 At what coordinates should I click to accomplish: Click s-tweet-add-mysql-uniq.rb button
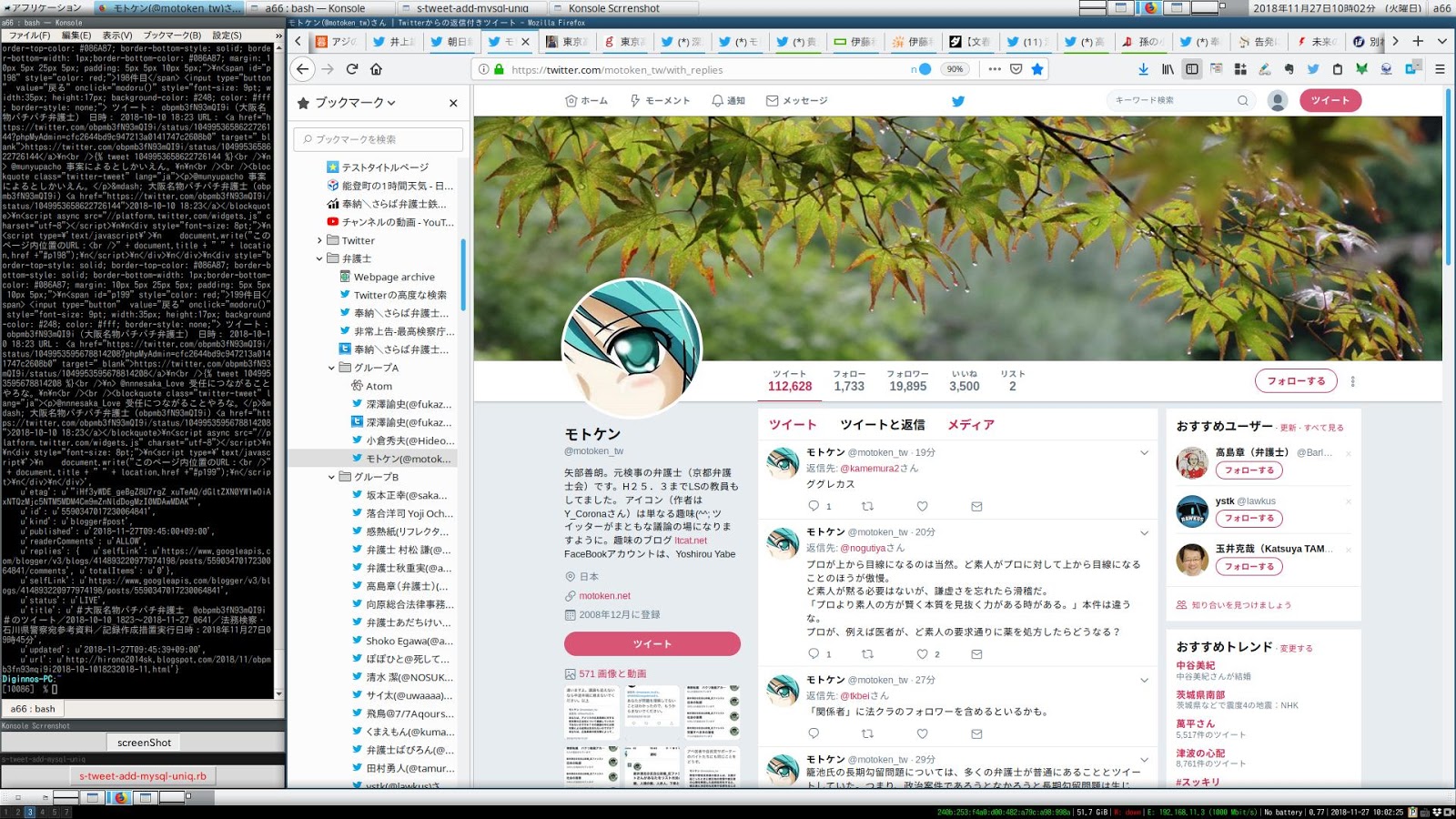(x=142, y=776)
